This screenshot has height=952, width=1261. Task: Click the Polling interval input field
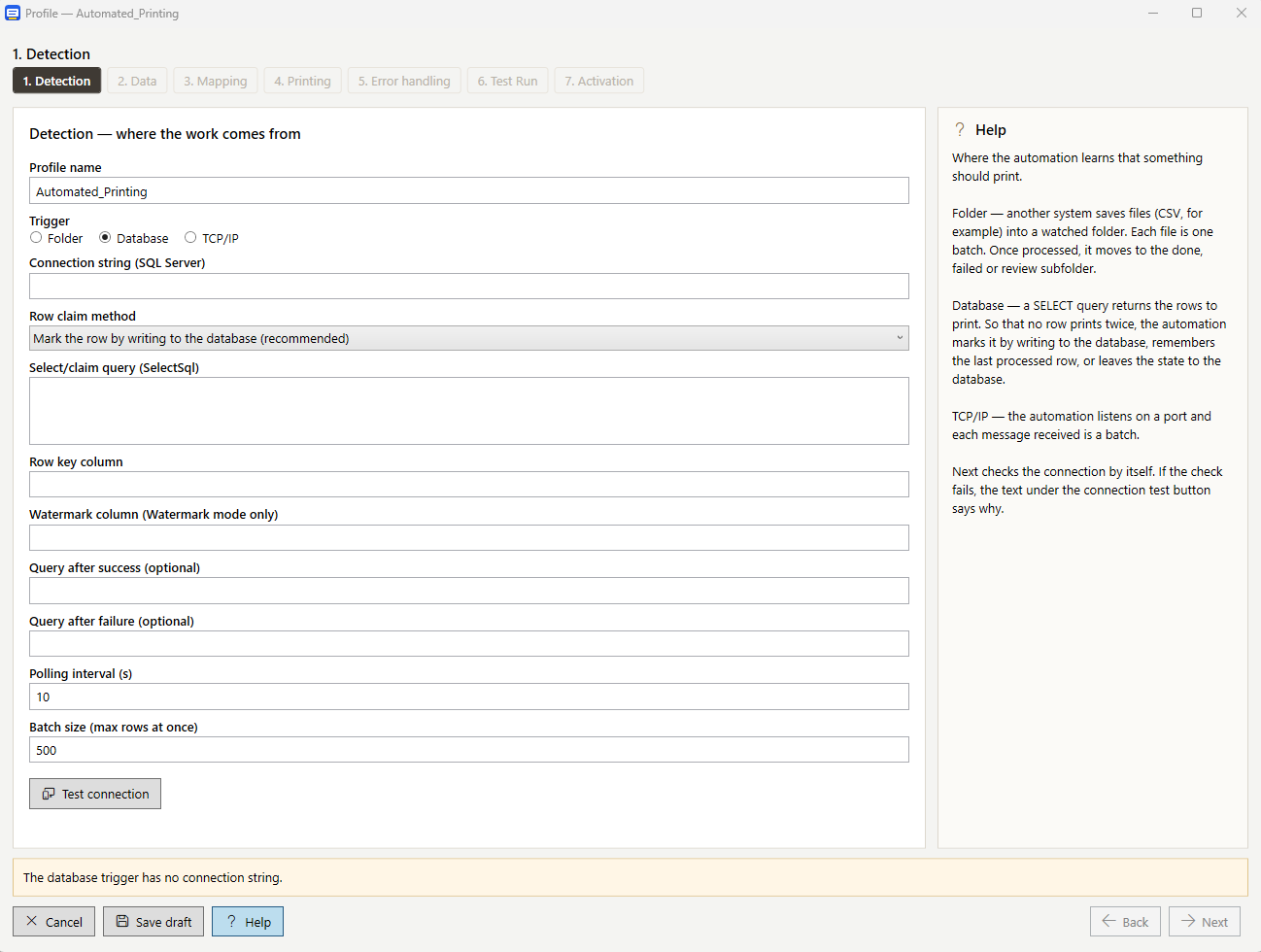469,697
